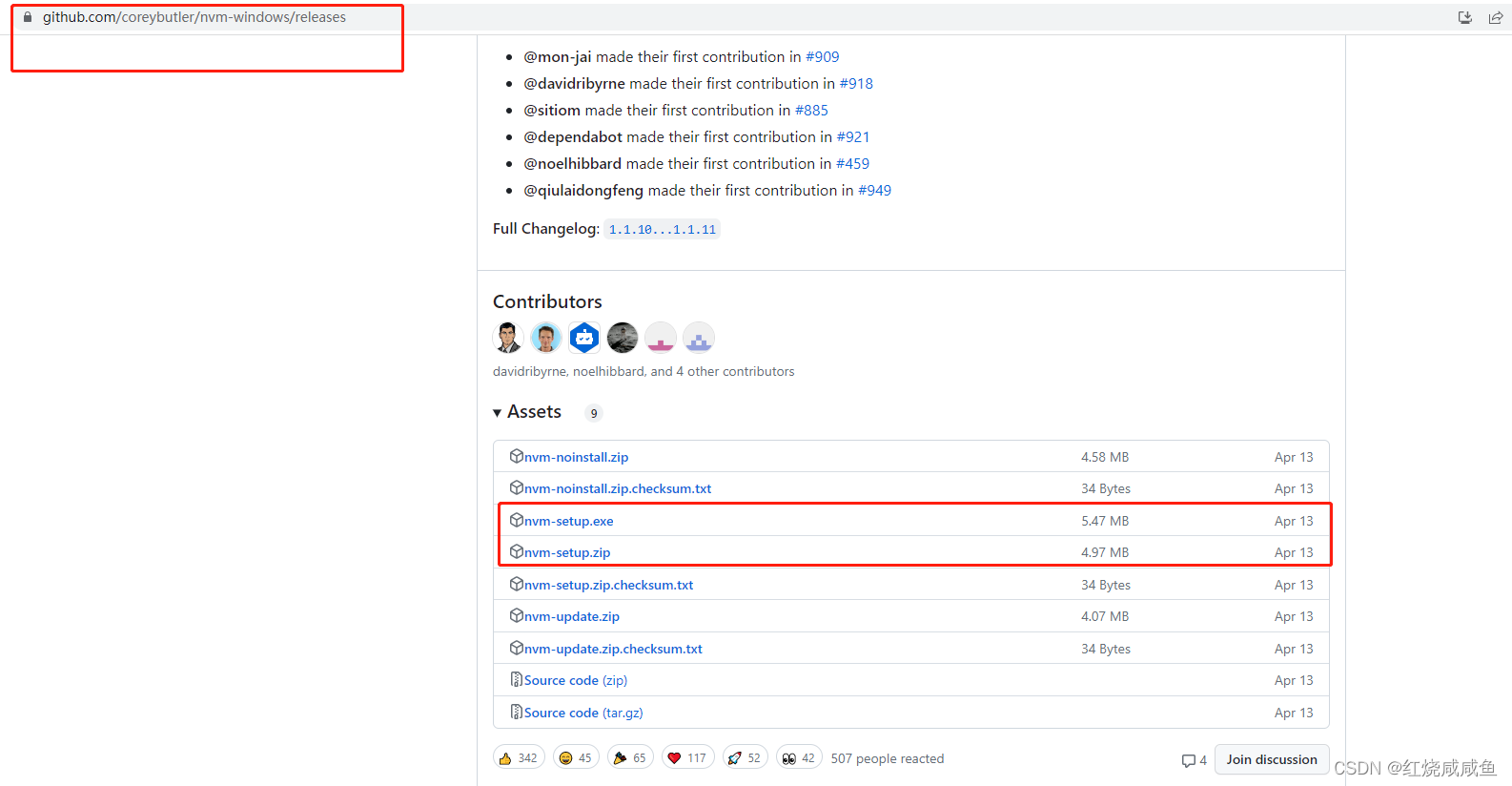Viewport: 1512px width, 786px height.
Task: Open pull request #459
Action: pos(853,164)
